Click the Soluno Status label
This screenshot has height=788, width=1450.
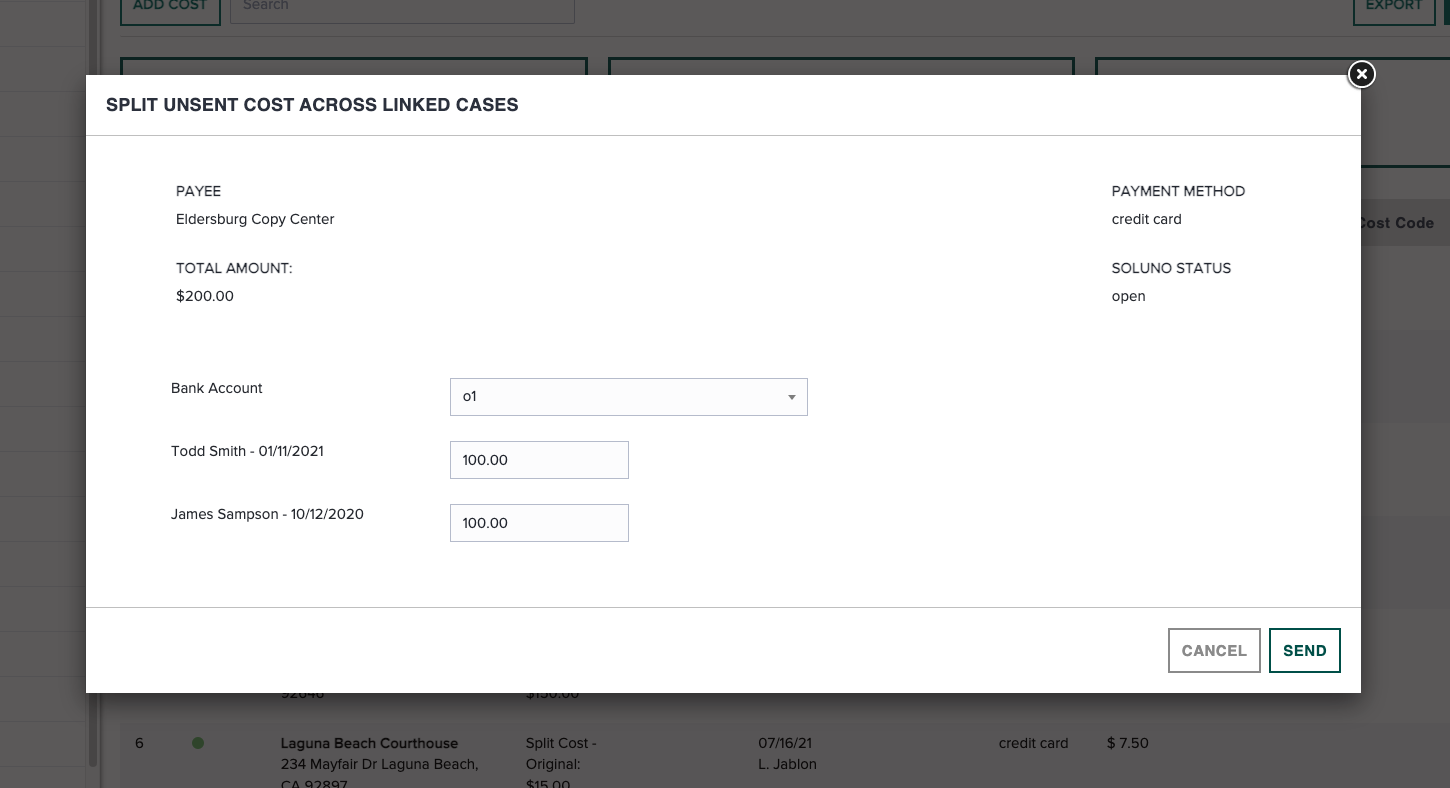click(x=1171, y=268)
